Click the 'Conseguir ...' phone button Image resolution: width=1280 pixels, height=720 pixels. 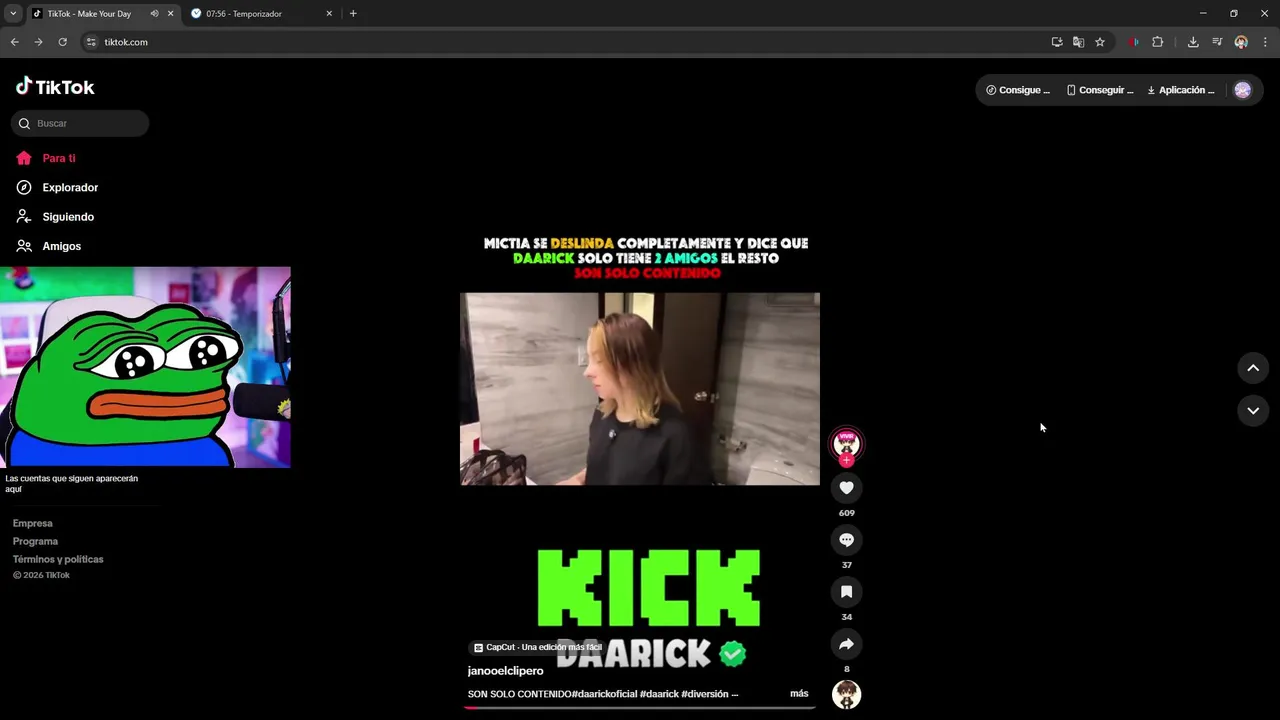coord(1100,90)
